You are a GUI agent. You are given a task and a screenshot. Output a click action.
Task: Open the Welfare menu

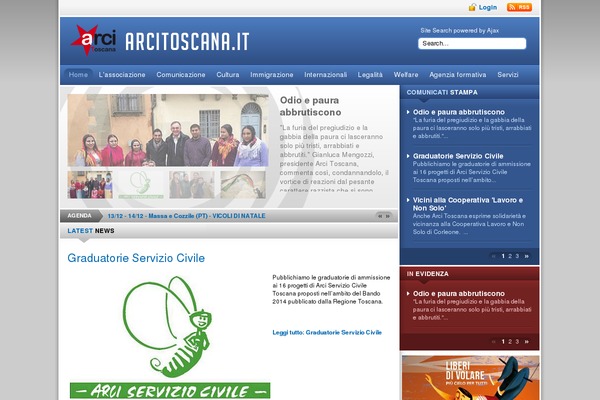pyautogui.click(x=406, y=75)
